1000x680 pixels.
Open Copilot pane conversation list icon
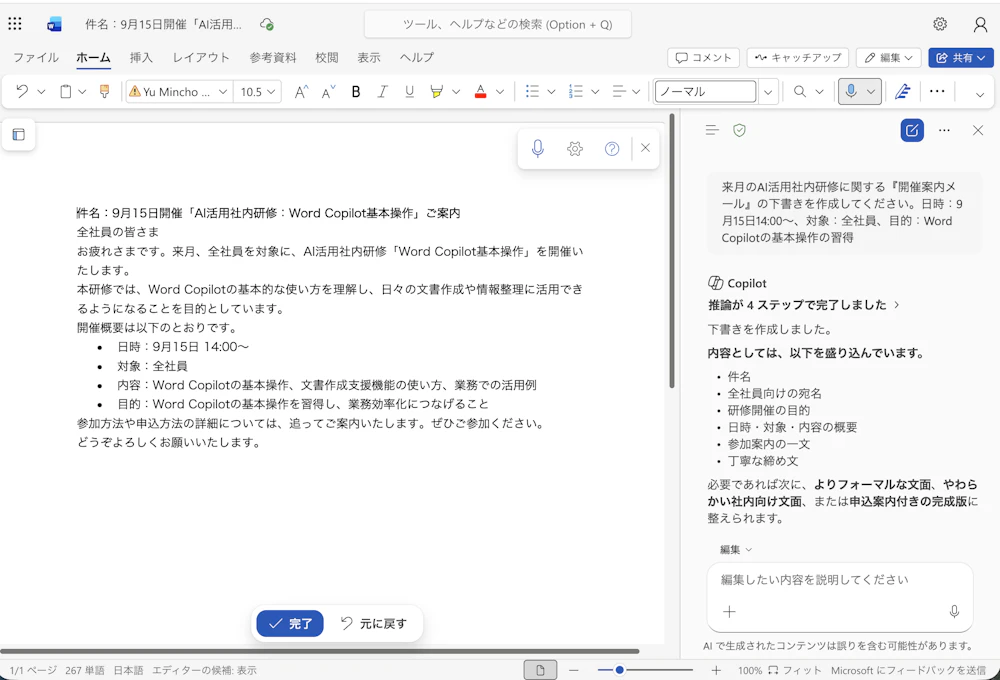pos(712,130)
